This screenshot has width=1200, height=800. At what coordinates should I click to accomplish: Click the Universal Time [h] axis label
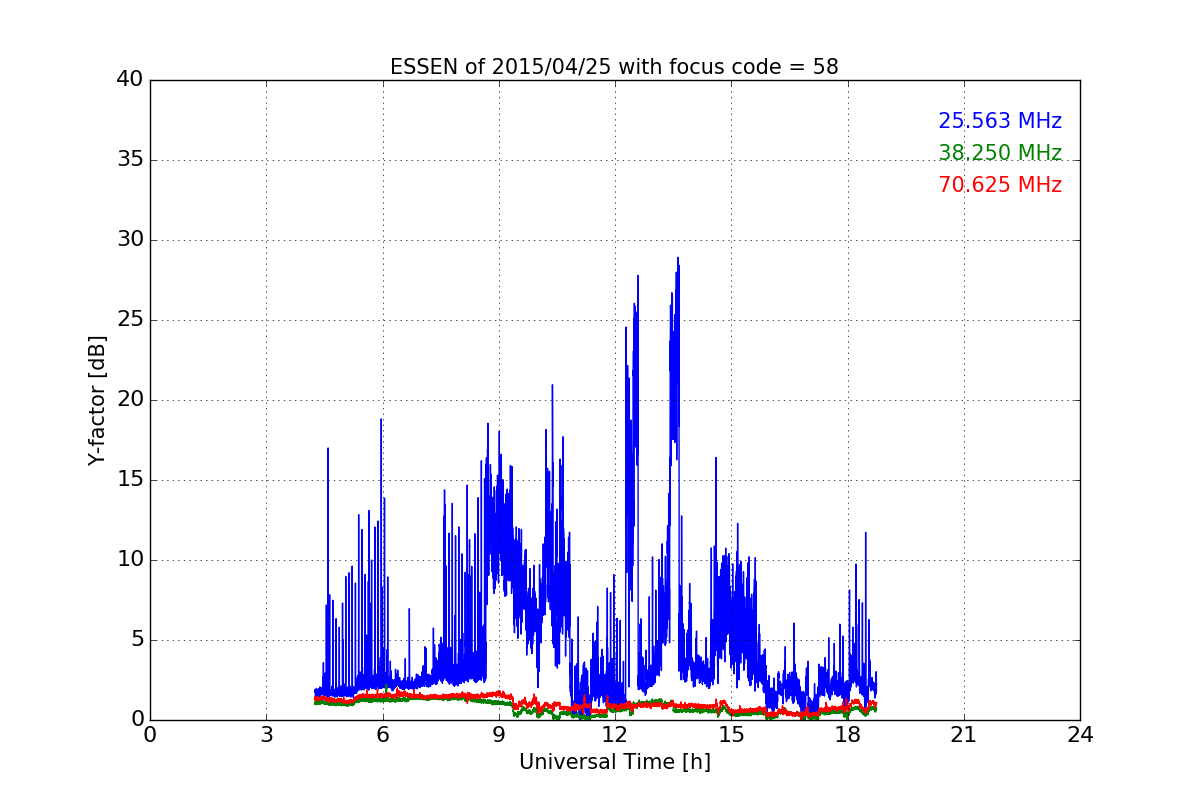click(614, 762)
